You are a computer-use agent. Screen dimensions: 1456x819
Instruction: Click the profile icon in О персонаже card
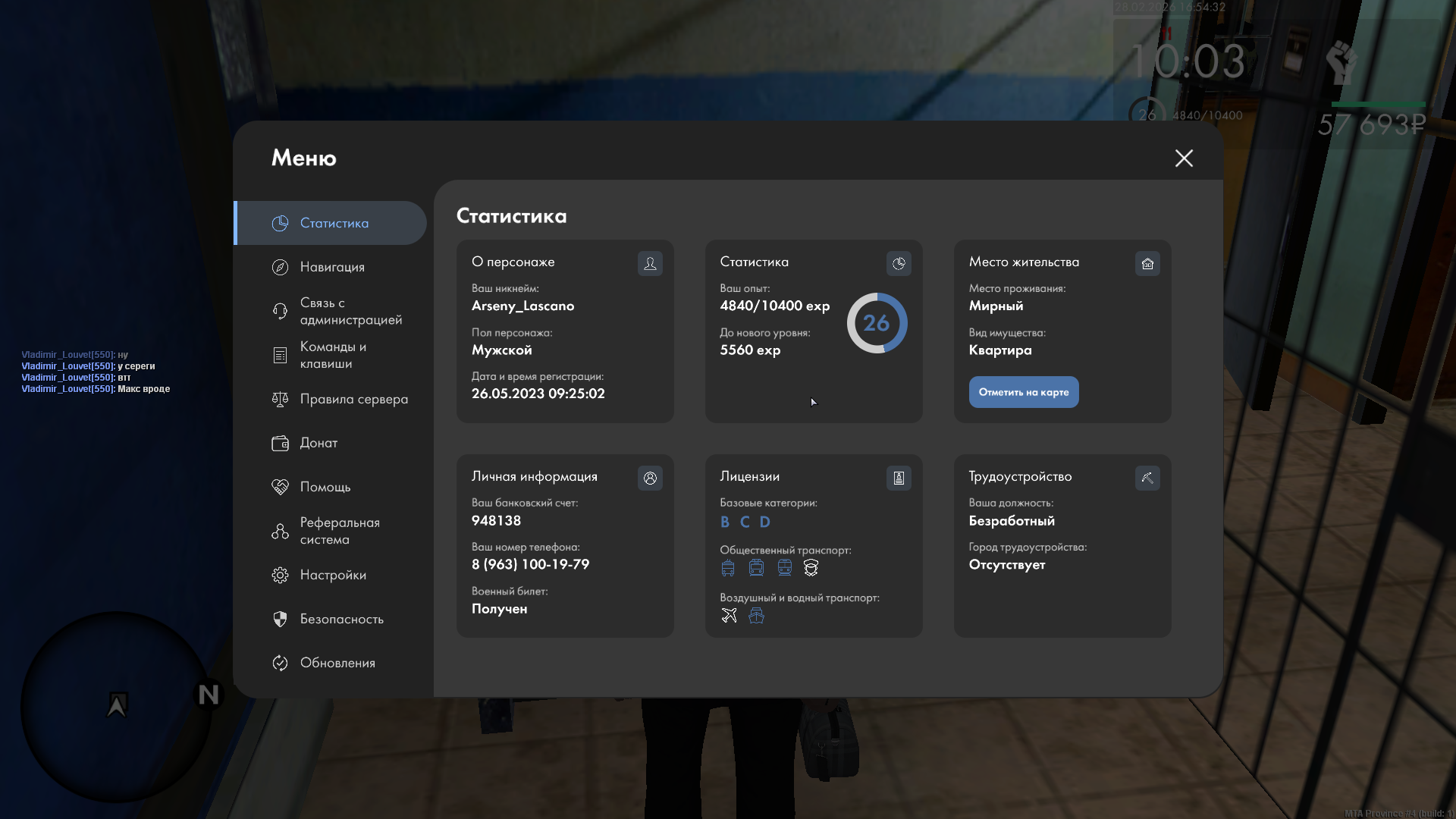coord(650,263)
